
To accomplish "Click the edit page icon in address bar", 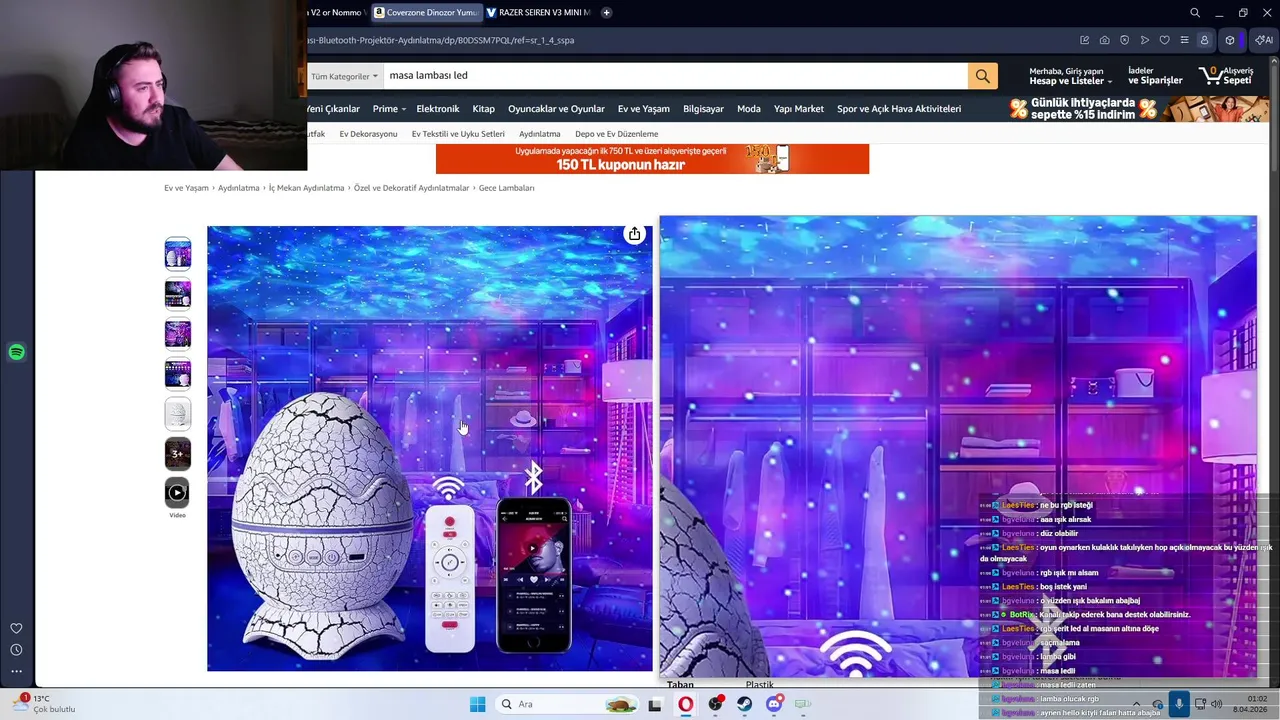I will pyautogui.click(x=1084, y=40).
